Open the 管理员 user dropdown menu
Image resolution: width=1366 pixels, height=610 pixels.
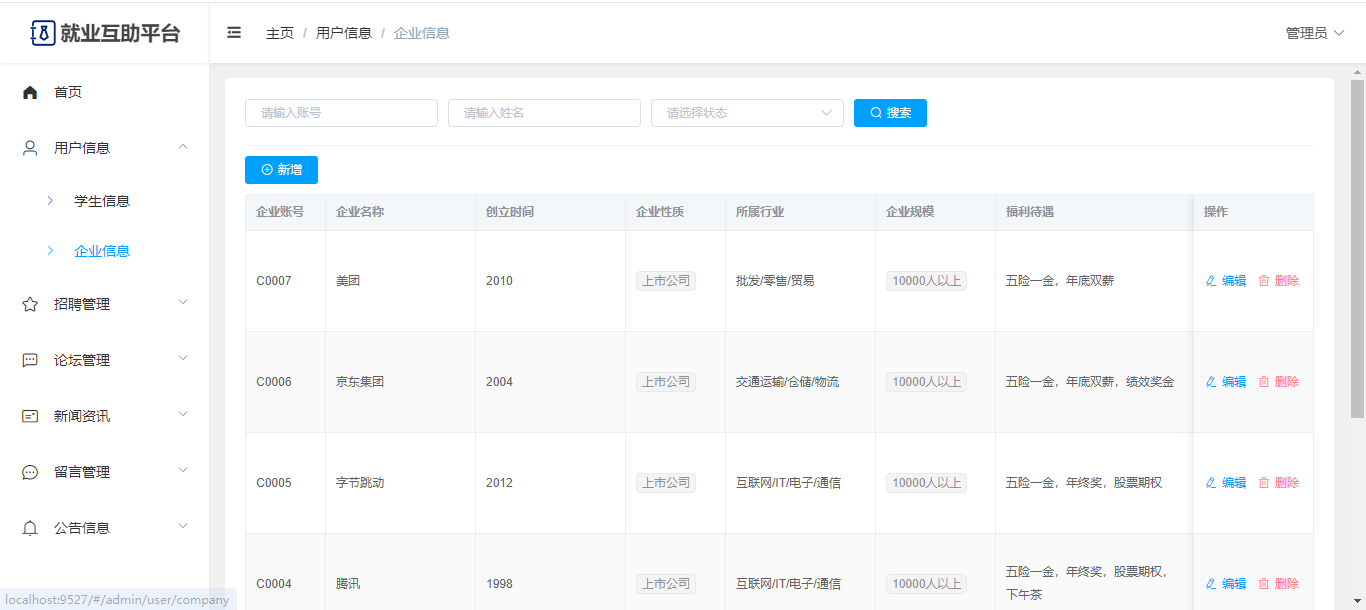[1314, 33]
